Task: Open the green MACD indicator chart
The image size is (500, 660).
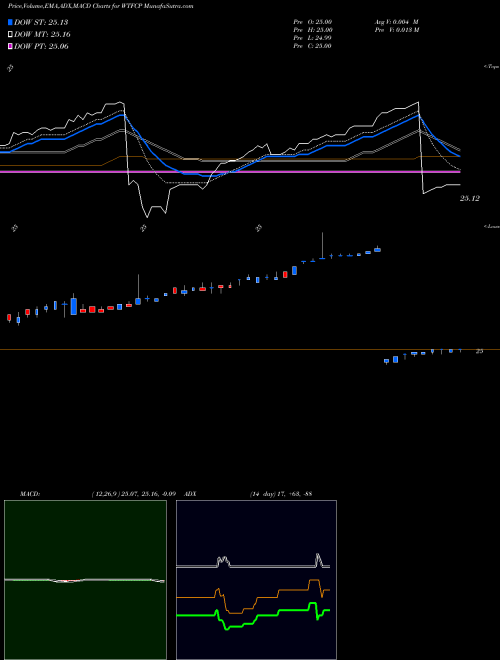Action: (85, 580)
